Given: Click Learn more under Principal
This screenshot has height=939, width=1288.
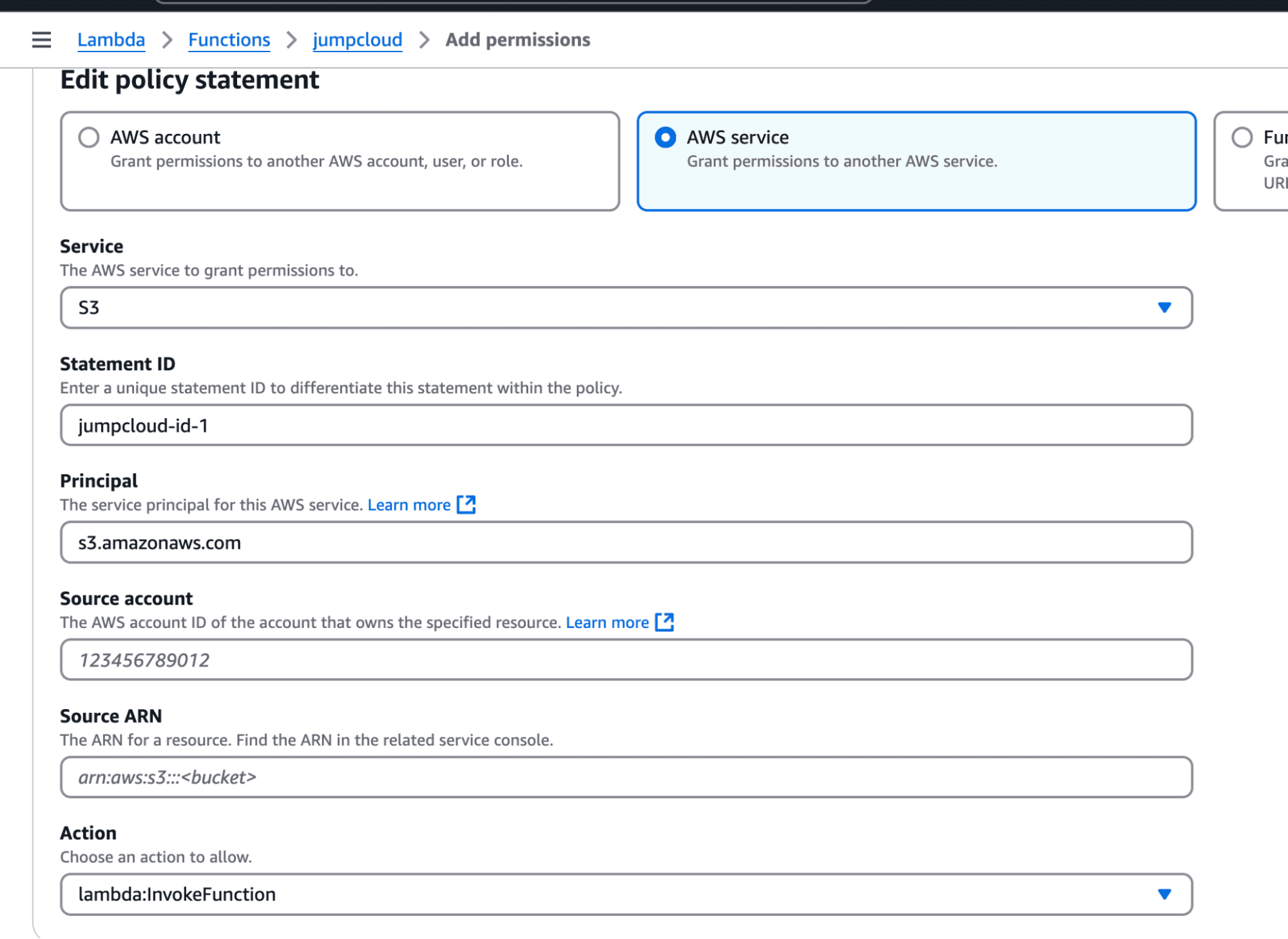Looking at the screenshot, I should 409,505.
